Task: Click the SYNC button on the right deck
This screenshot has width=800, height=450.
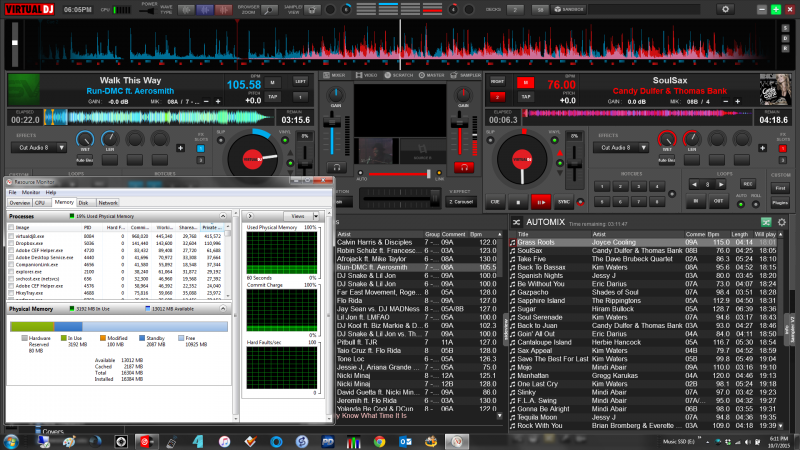Action: click(563, 202)
